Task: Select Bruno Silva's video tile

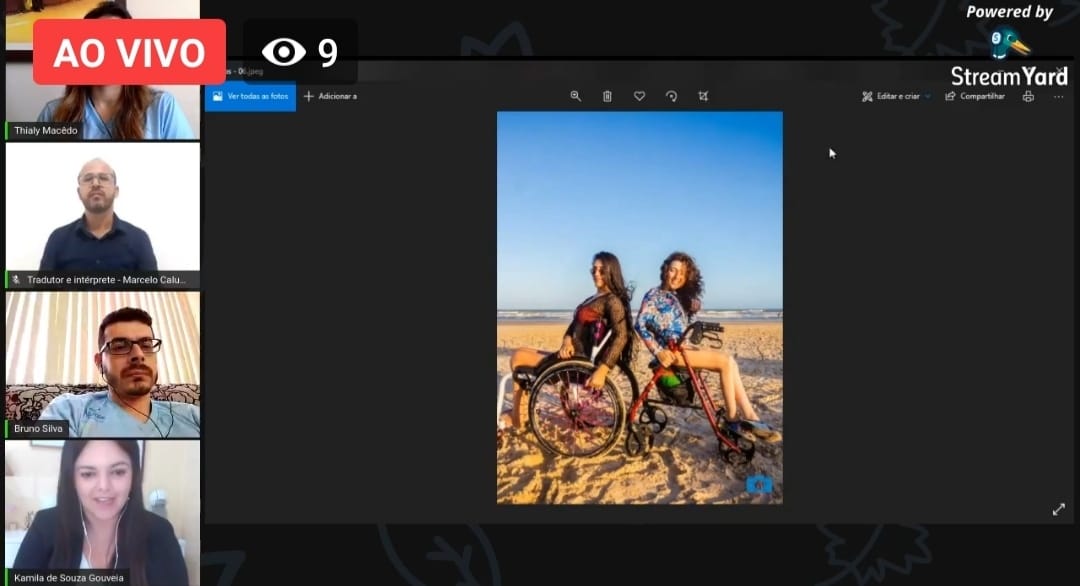Action: pos(102,363)
